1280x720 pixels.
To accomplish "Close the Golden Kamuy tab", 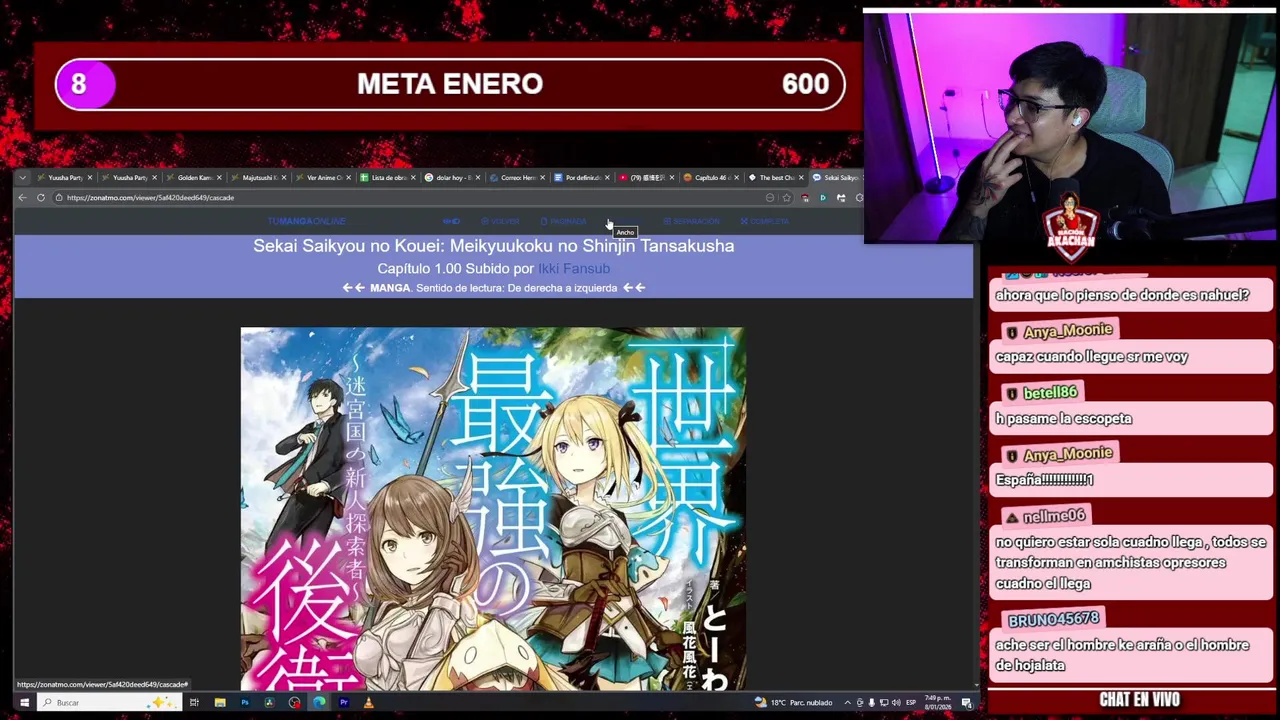I will [219, 178].
